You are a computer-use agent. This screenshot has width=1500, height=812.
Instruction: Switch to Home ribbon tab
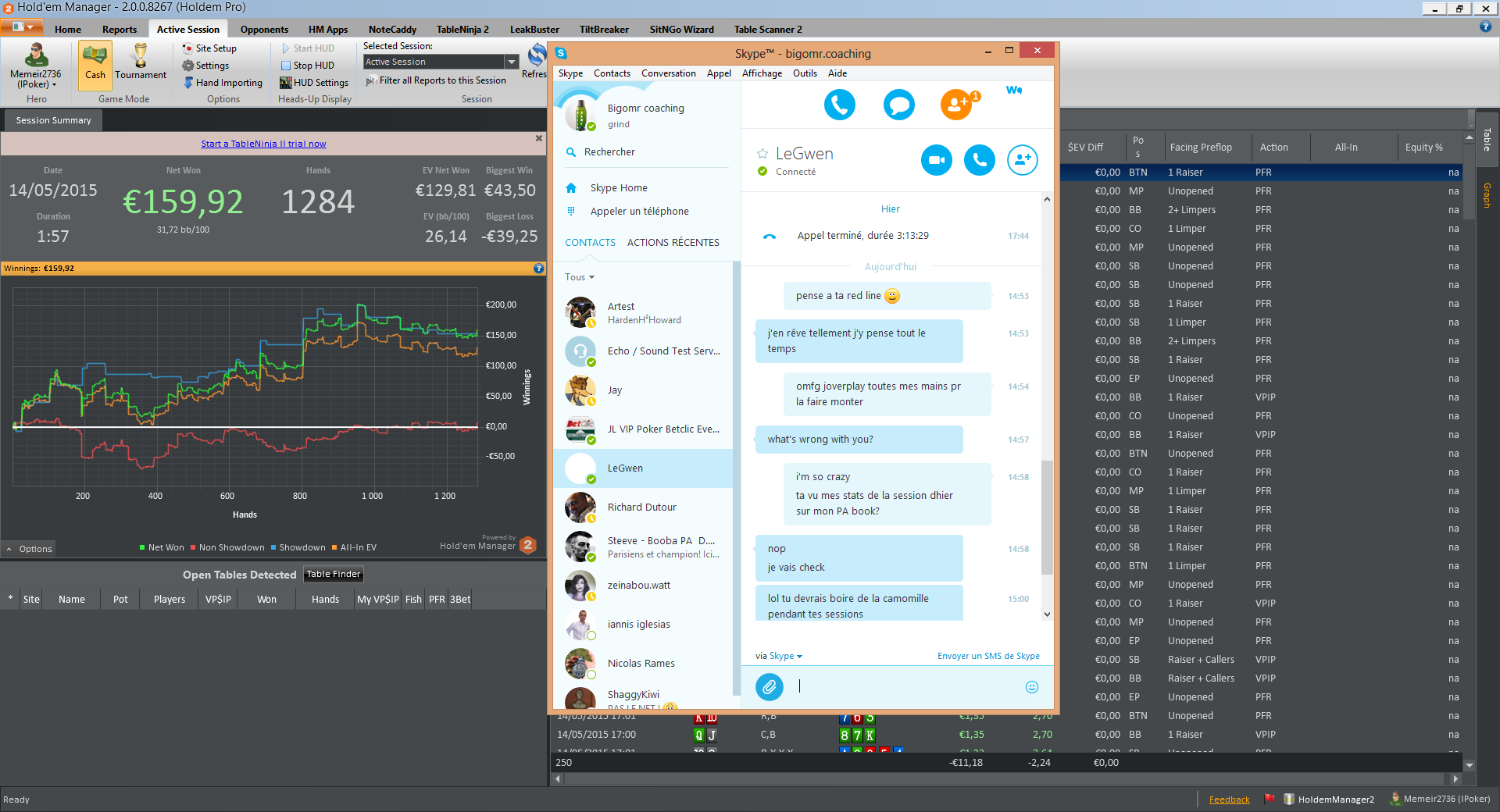[x=68, y=30]
